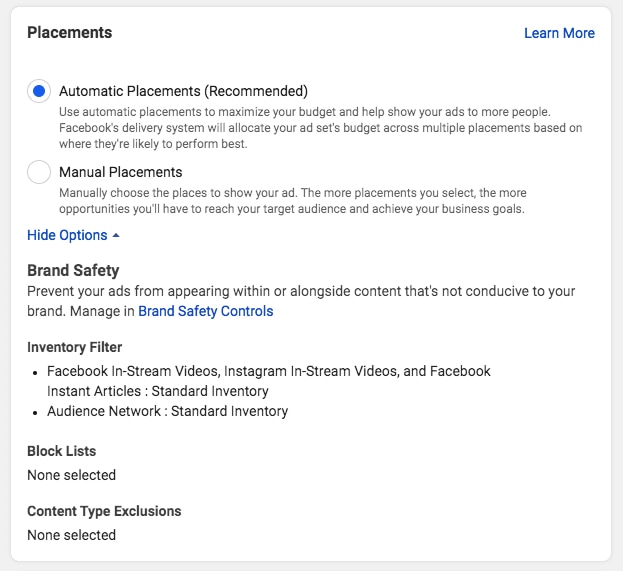This screenshot has height=571, width=623.
Task: Click the Brand Safety description text
Action: (x=300, y=291)
